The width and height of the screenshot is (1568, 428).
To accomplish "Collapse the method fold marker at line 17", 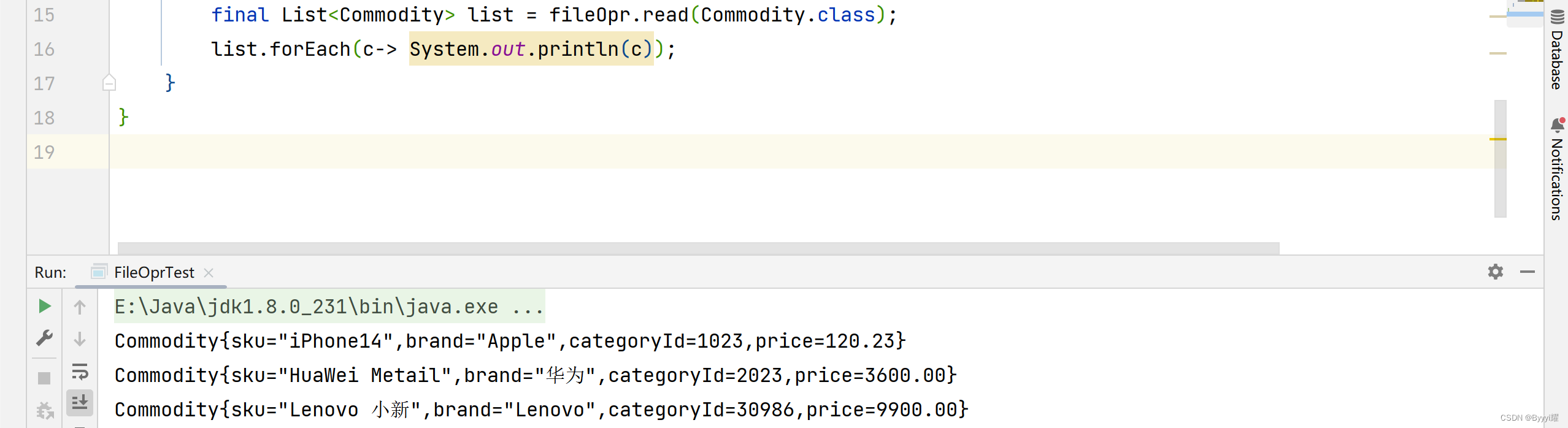I will 109,83.
